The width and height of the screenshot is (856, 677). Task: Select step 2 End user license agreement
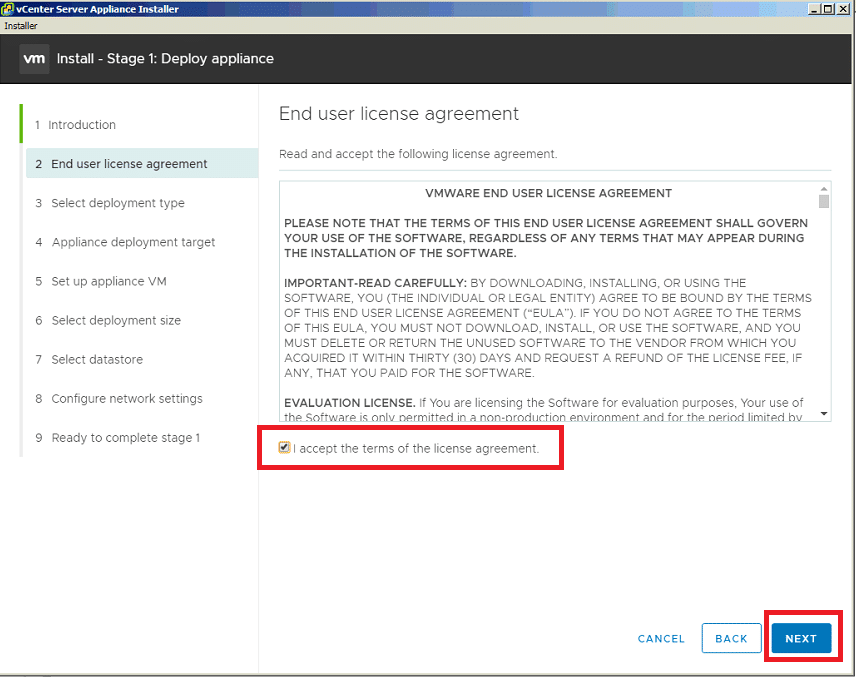point(142,164)
